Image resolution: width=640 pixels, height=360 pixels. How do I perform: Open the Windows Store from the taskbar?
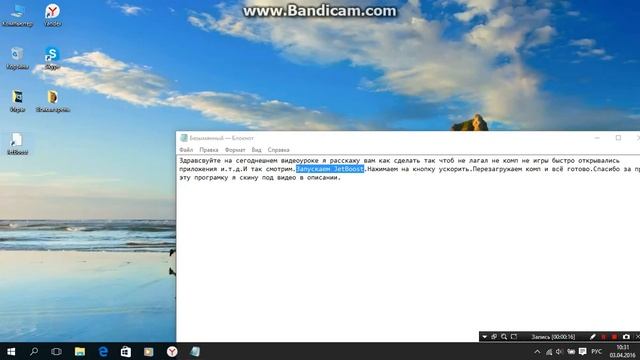click(x=126, y=351)
